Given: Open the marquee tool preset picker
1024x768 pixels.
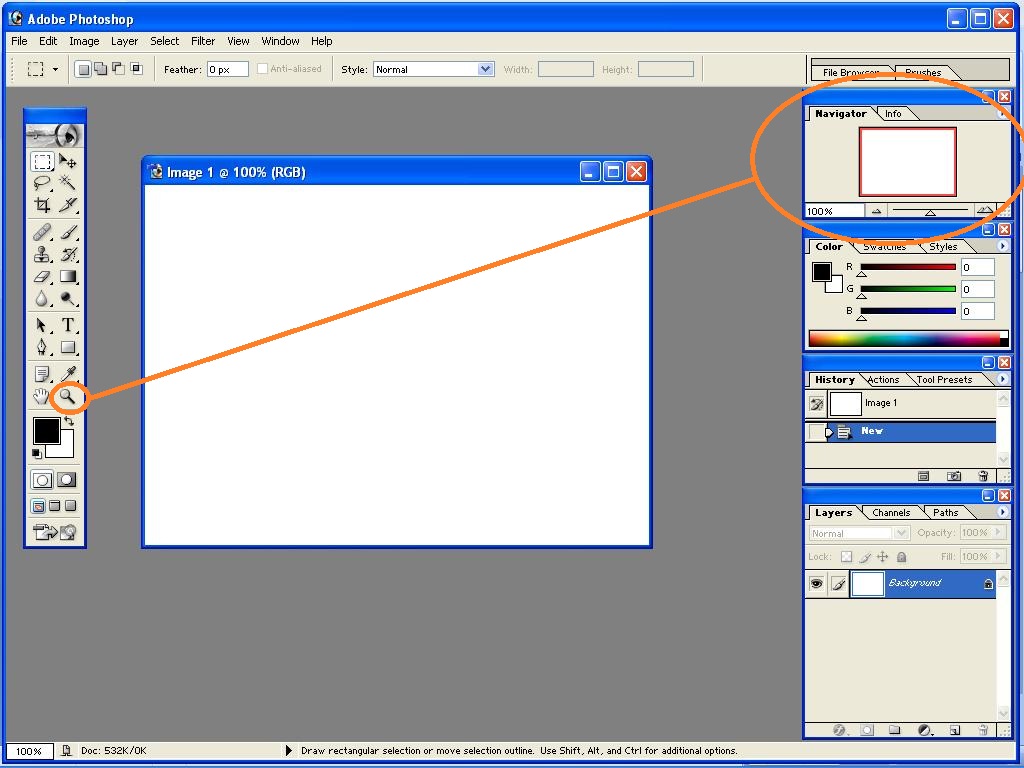Looking at the screenshot, I should 55,69.
